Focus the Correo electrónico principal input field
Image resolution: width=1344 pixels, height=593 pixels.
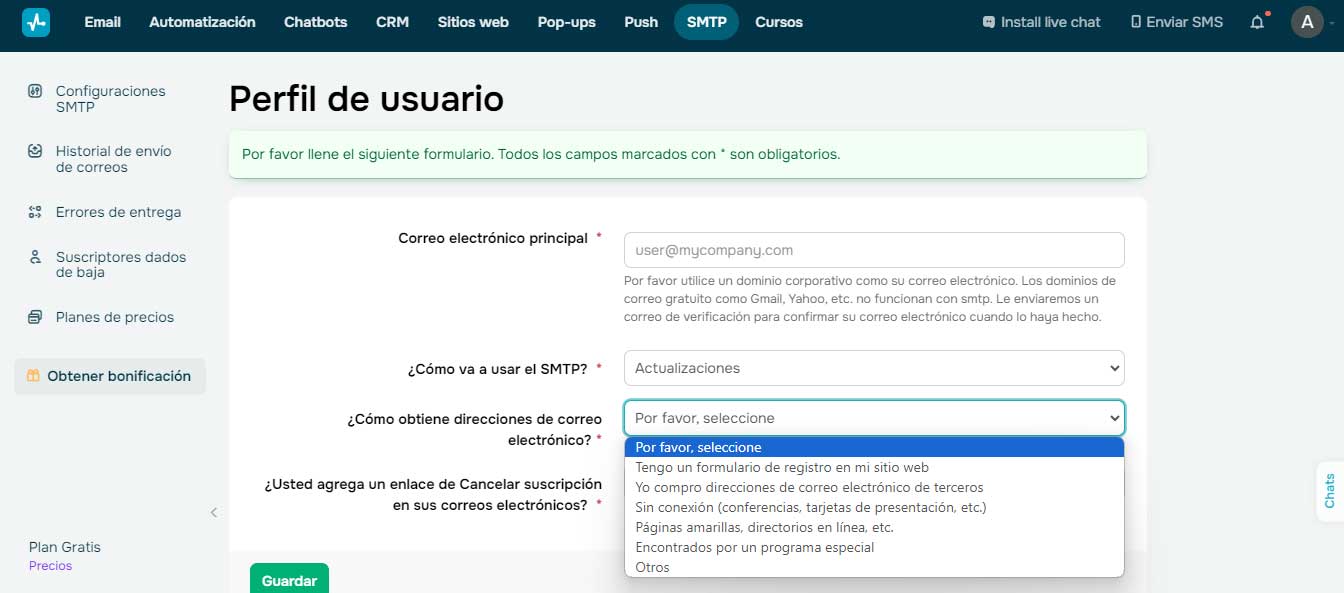click(873, 250)
